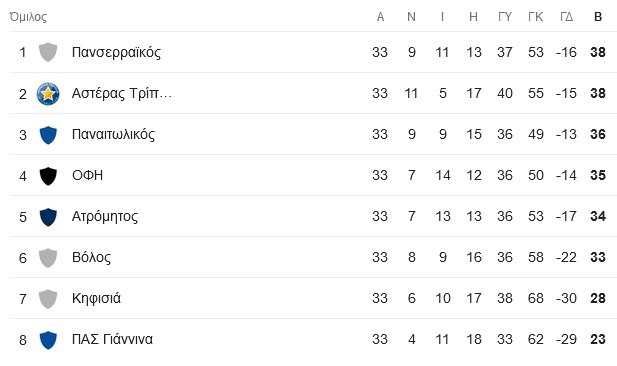Click the Όμιλος column header
Image resolution: width=617 pixels, height=366 pixels.
tap(28, 17)
